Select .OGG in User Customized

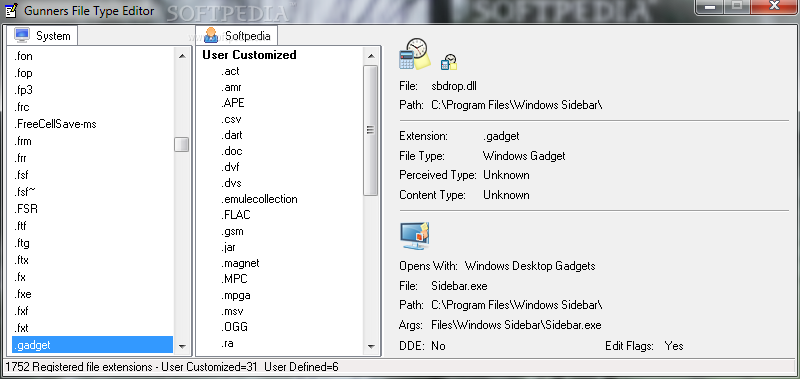235,327
